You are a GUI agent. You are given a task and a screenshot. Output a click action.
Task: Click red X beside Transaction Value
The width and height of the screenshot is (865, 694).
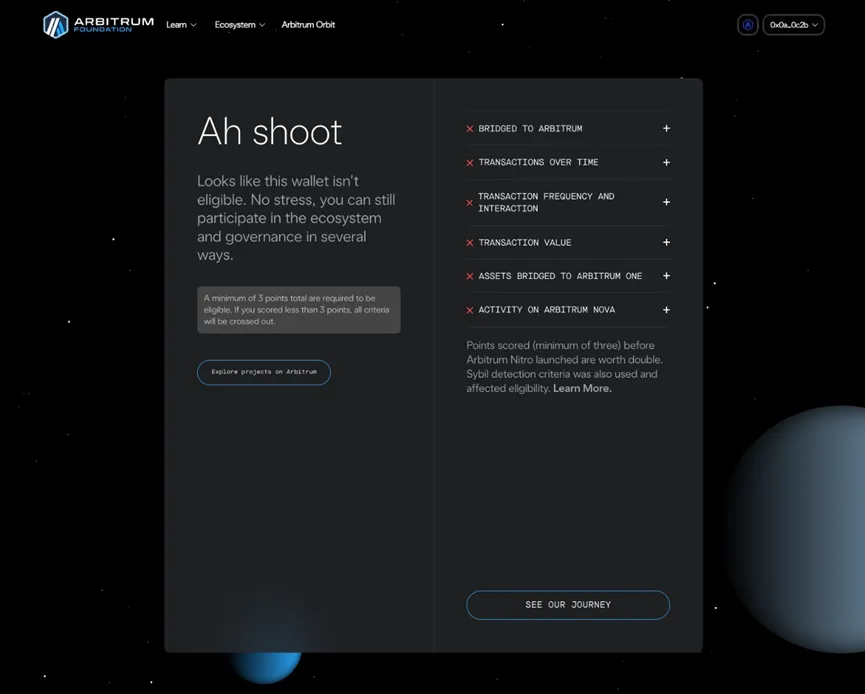(469, 243)
